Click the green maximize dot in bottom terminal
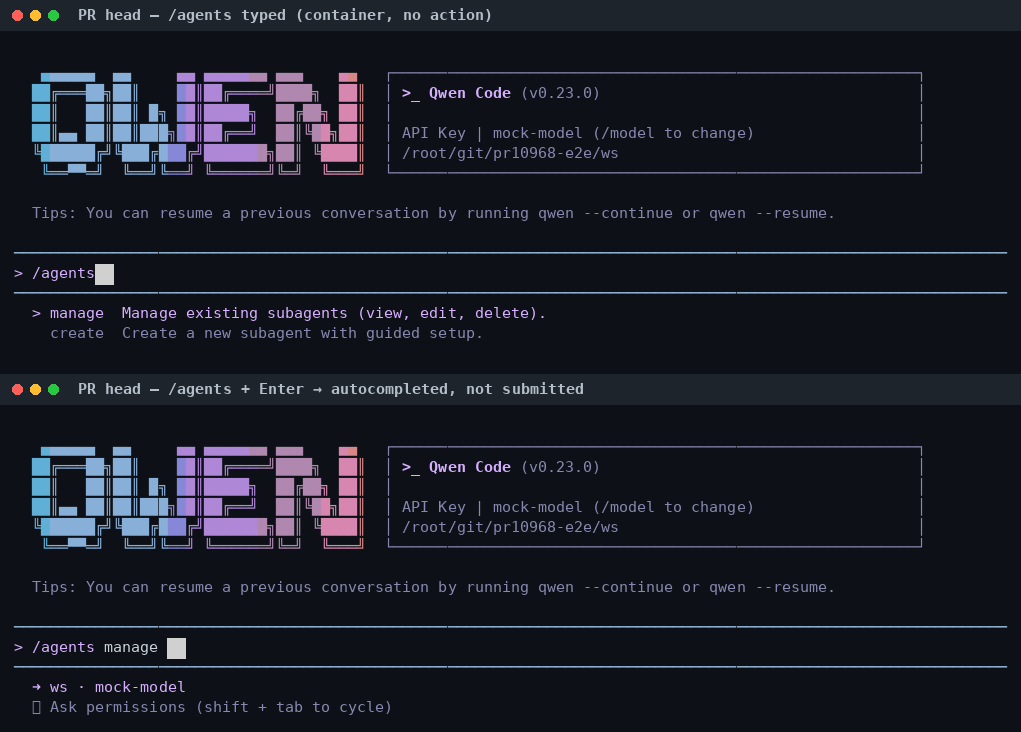 point(54,389)
